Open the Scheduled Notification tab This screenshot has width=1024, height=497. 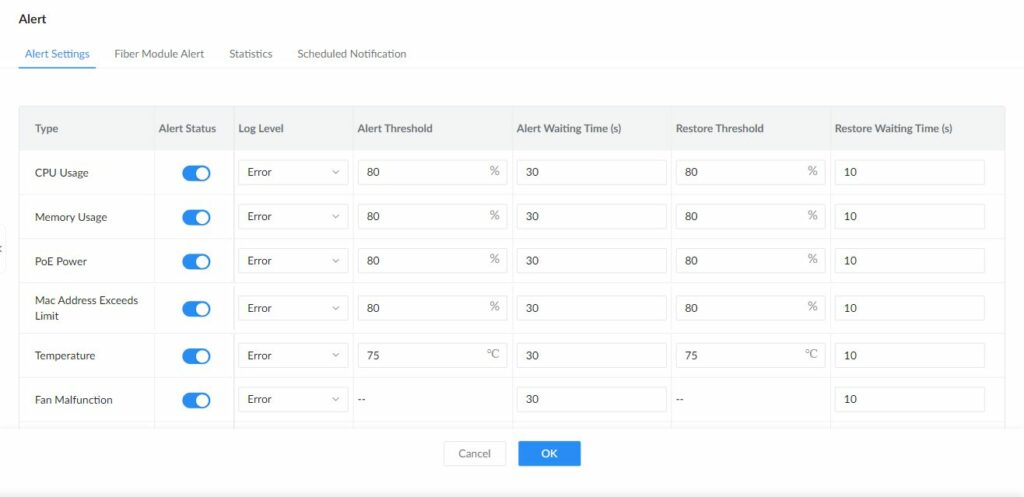click(x=352, y=54)
